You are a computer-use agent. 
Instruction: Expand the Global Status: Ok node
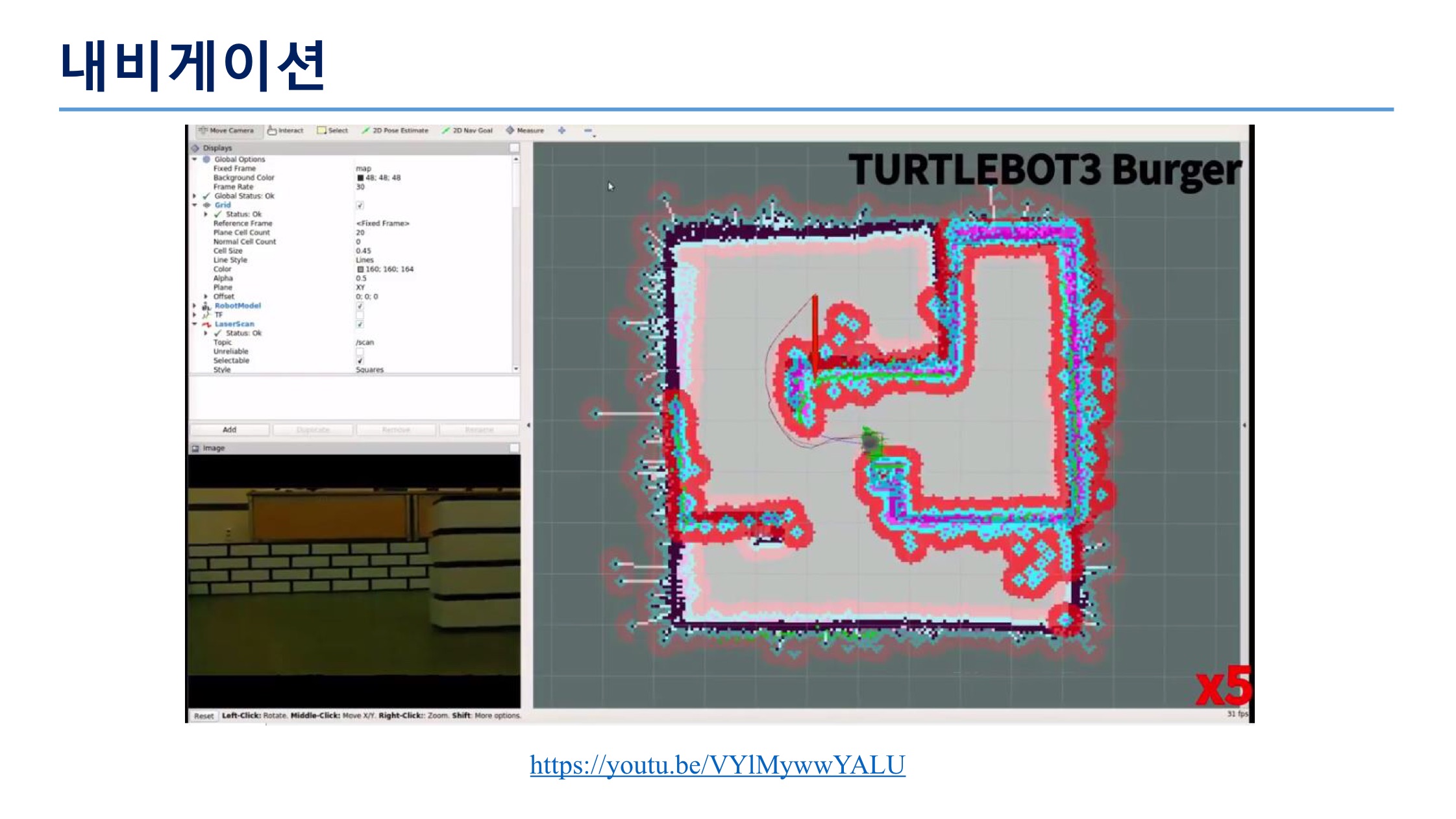tap(194, 196)
